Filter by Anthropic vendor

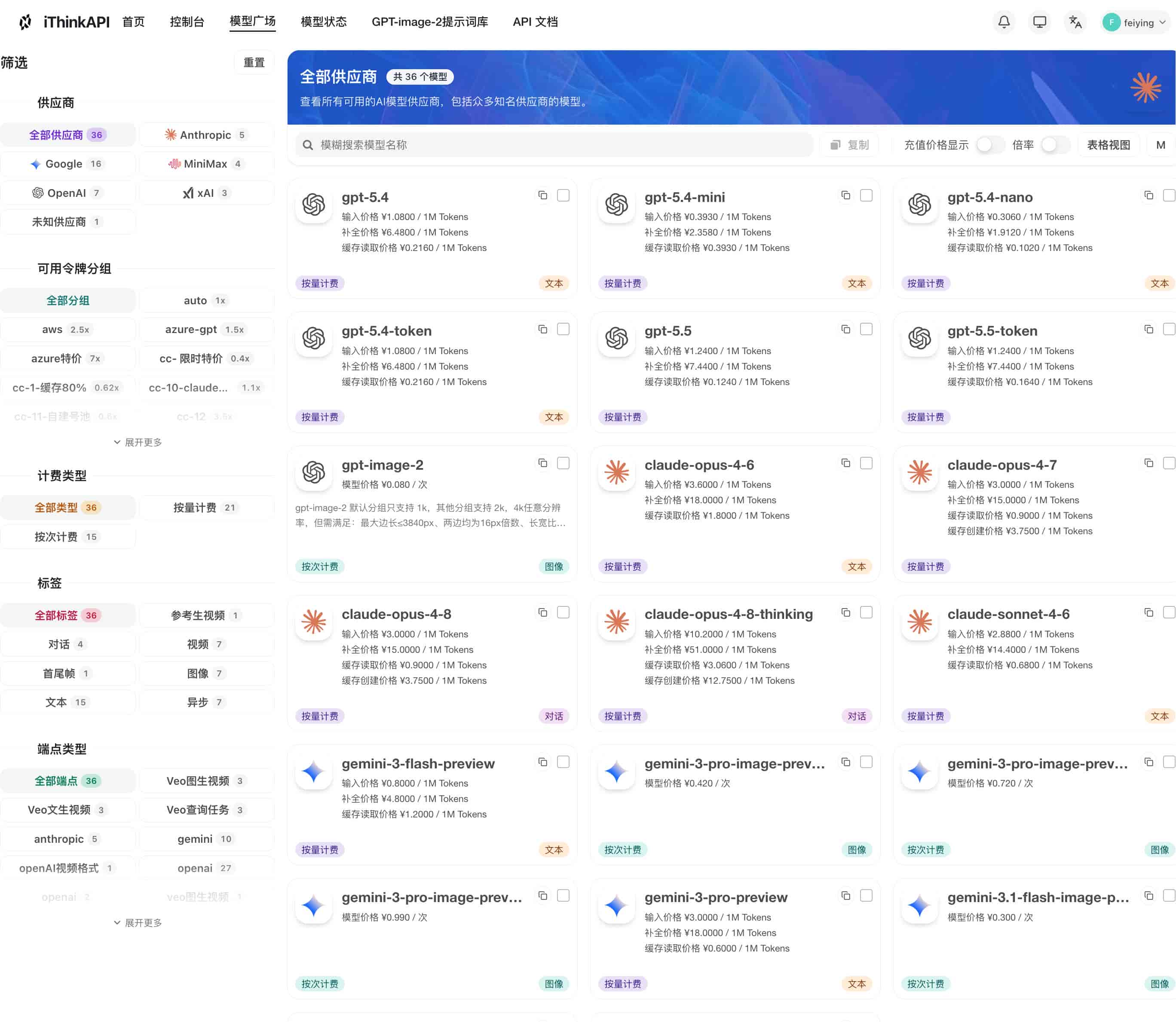[206, 135]
